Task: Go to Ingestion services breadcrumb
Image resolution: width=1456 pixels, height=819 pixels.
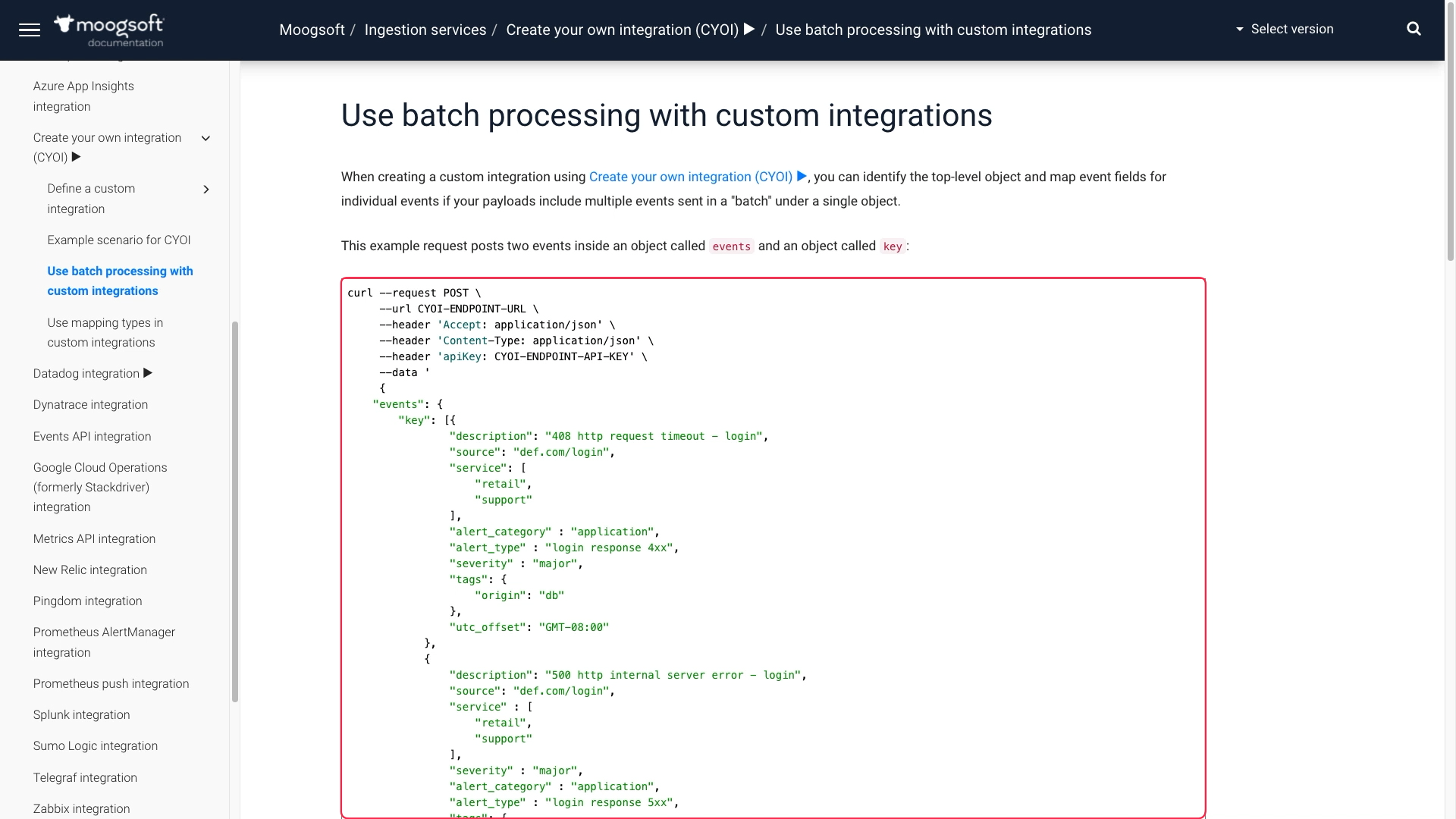Action: tap(425, 30)
